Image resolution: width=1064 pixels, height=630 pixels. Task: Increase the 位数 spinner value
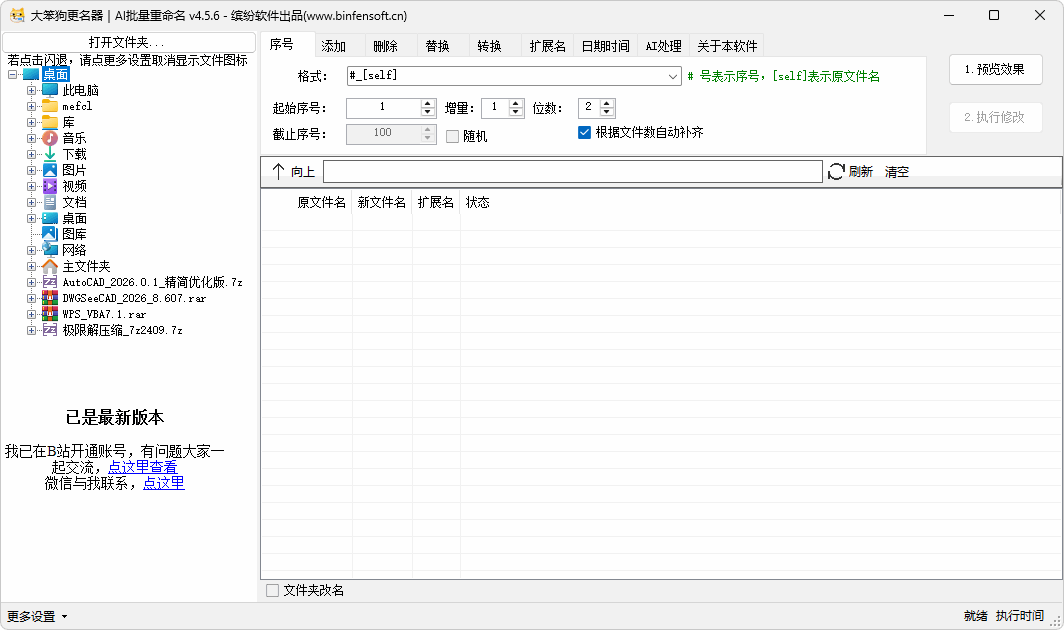point(607,103)
